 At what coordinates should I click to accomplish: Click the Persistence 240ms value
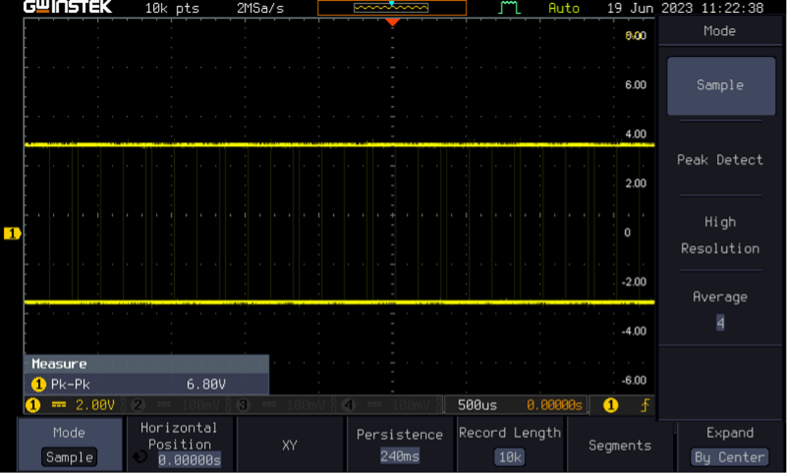click(x=402, y=458)
